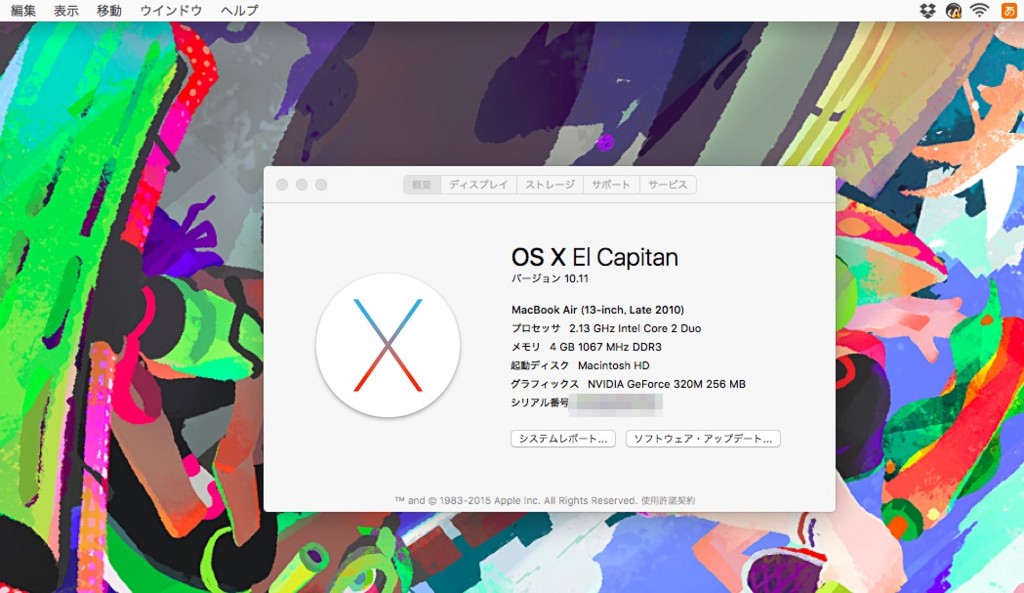
Task: Click the OS X El Capitan logo
Action: [388, 345]
